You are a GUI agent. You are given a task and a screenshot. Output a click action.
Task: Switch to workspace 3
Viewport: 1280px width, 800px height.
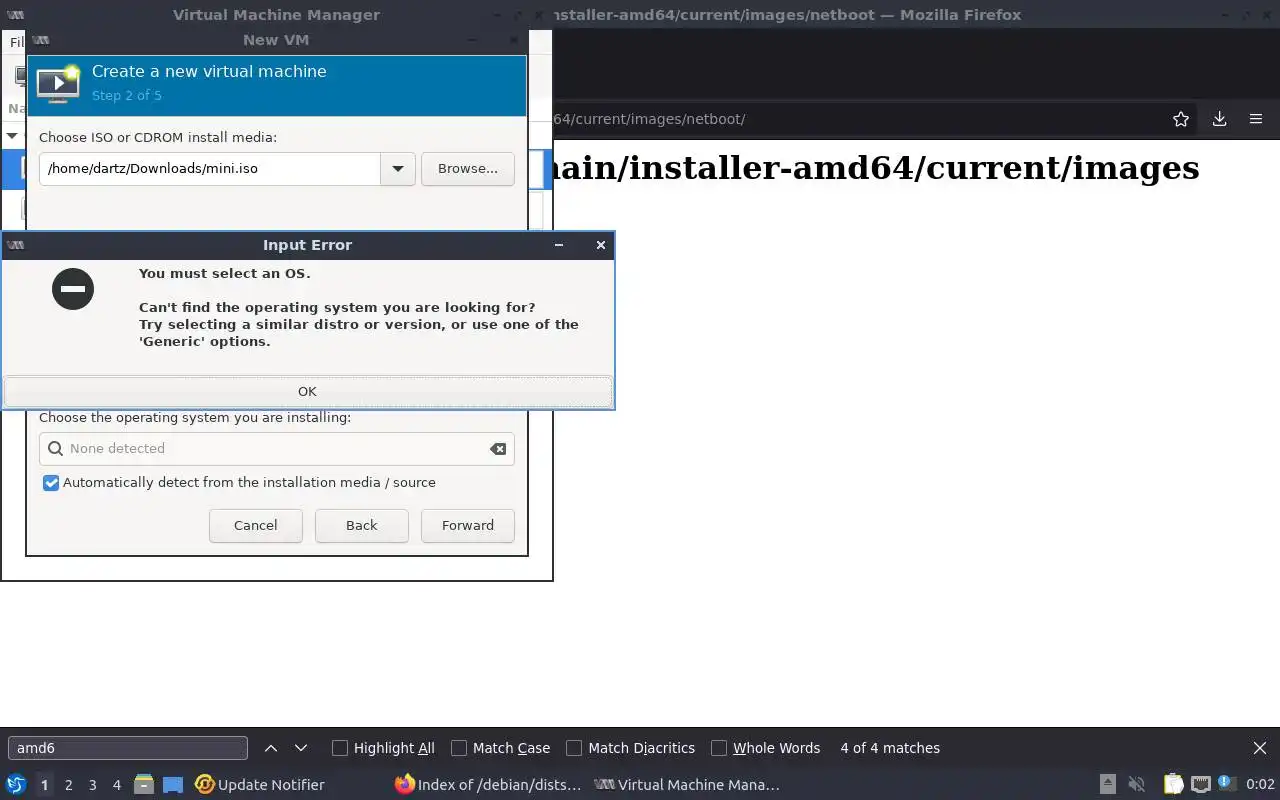92,785
